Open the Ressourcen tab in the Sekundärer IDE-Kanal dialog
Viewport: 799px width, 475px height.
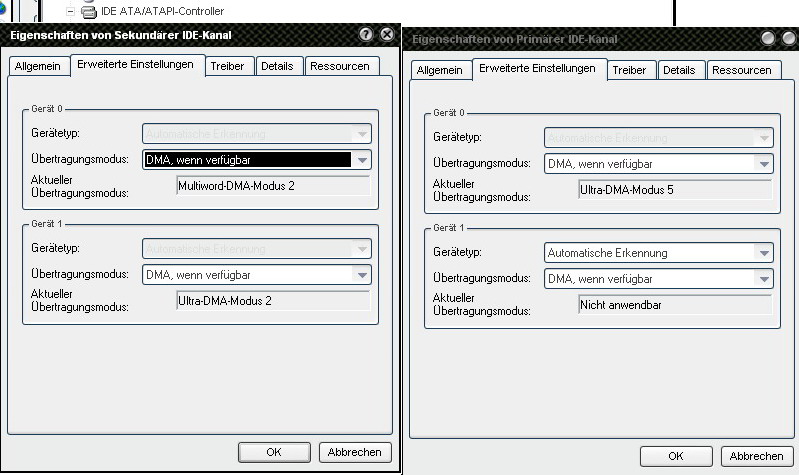pyautogui.click(x=342, y=66)
